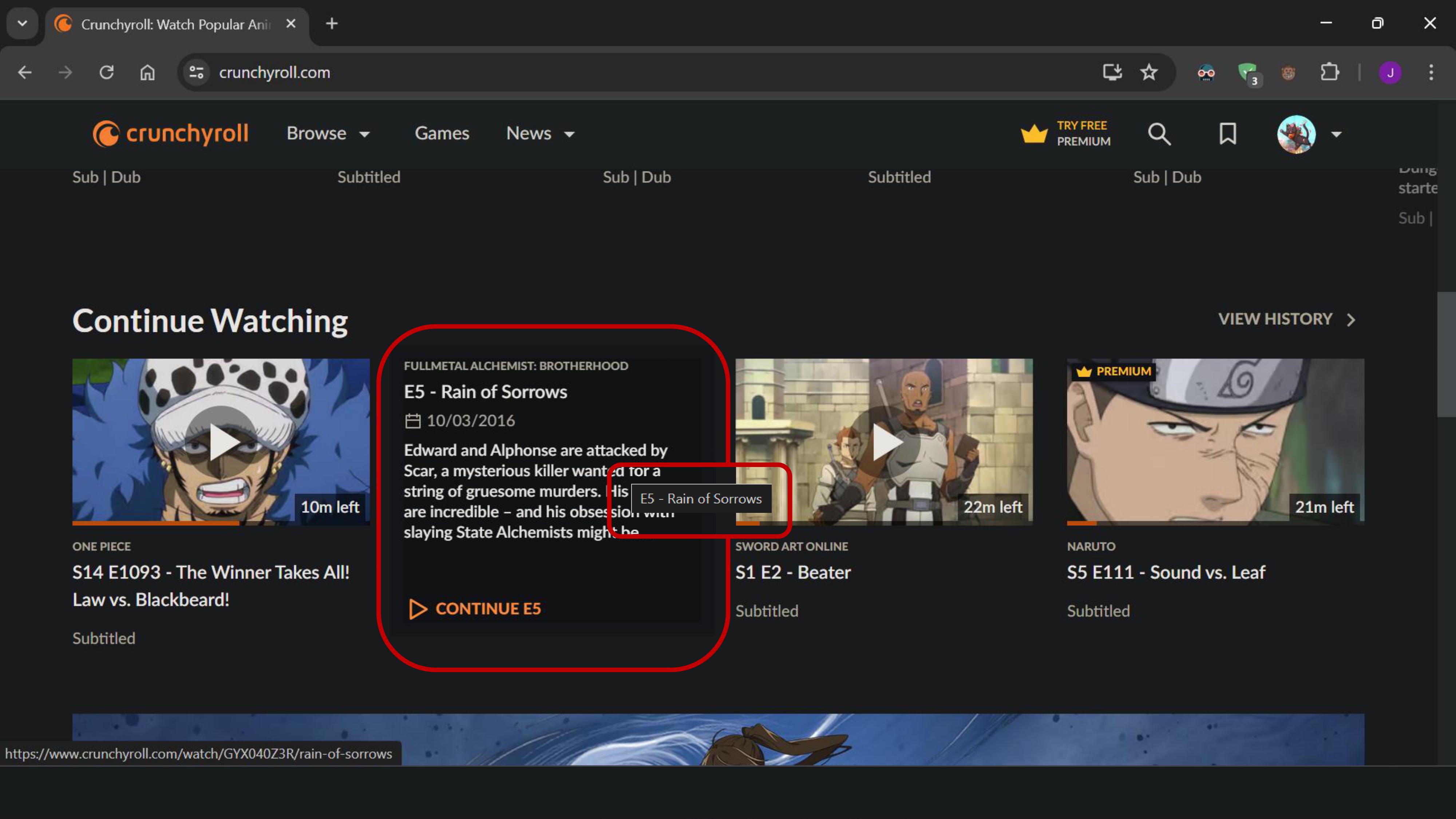Expand the News dropdown
The image size is (1456, 819).
540,133
